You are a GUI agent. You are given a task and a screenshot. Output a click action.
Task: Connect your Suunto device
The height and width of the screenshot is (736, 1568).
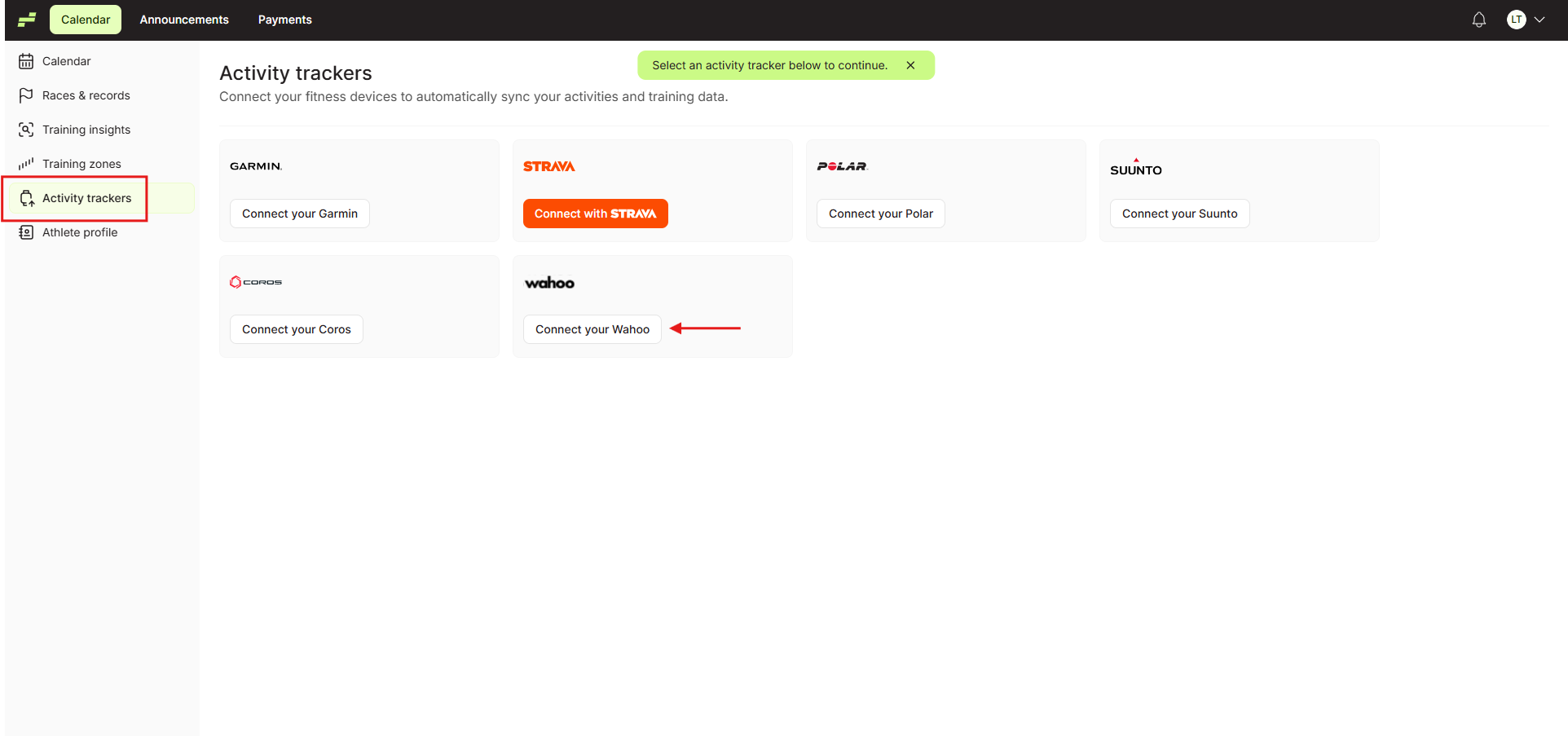coord(1180,214)
